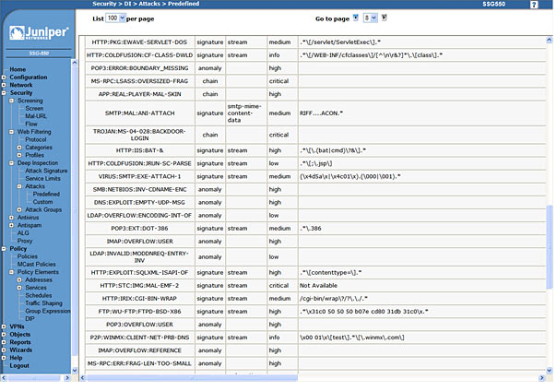554x383 pixels.
Task: Click the VIRUS:SMTP:EXE-ATTACH-1 attack name
Action: point(140,176)
